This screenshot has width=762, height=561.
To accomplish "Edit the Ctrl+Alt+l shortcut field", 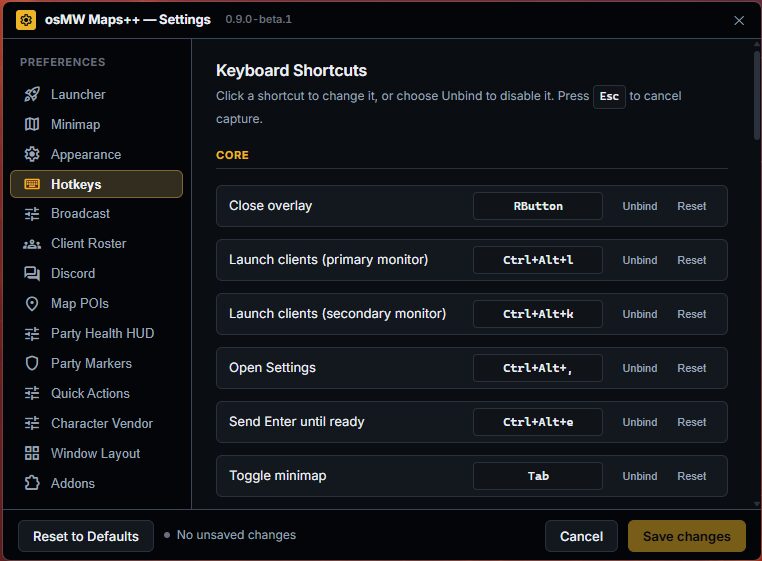I will pos(538,260).
